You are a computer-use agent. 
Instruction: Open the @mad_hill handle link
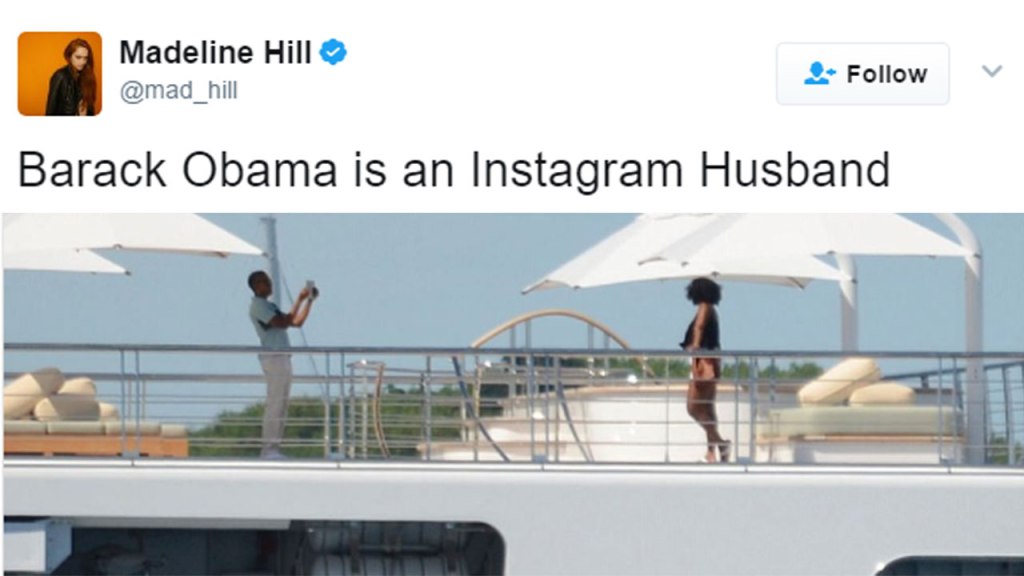(178, 92)
